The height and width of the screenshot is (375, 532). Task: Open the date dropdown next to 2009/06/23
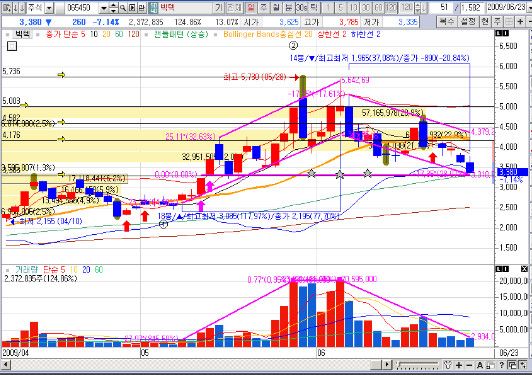(529, 8)
